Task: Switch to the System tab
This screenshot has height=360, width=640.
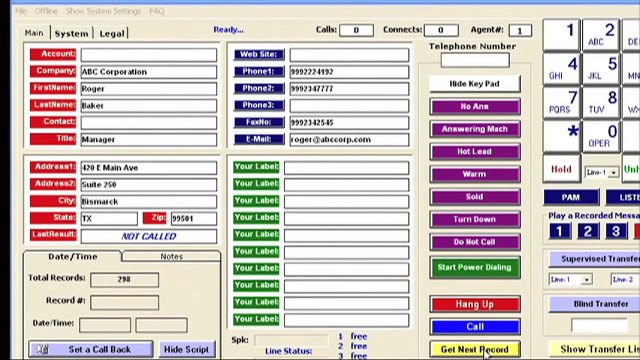Action: [x=71, y=33]
